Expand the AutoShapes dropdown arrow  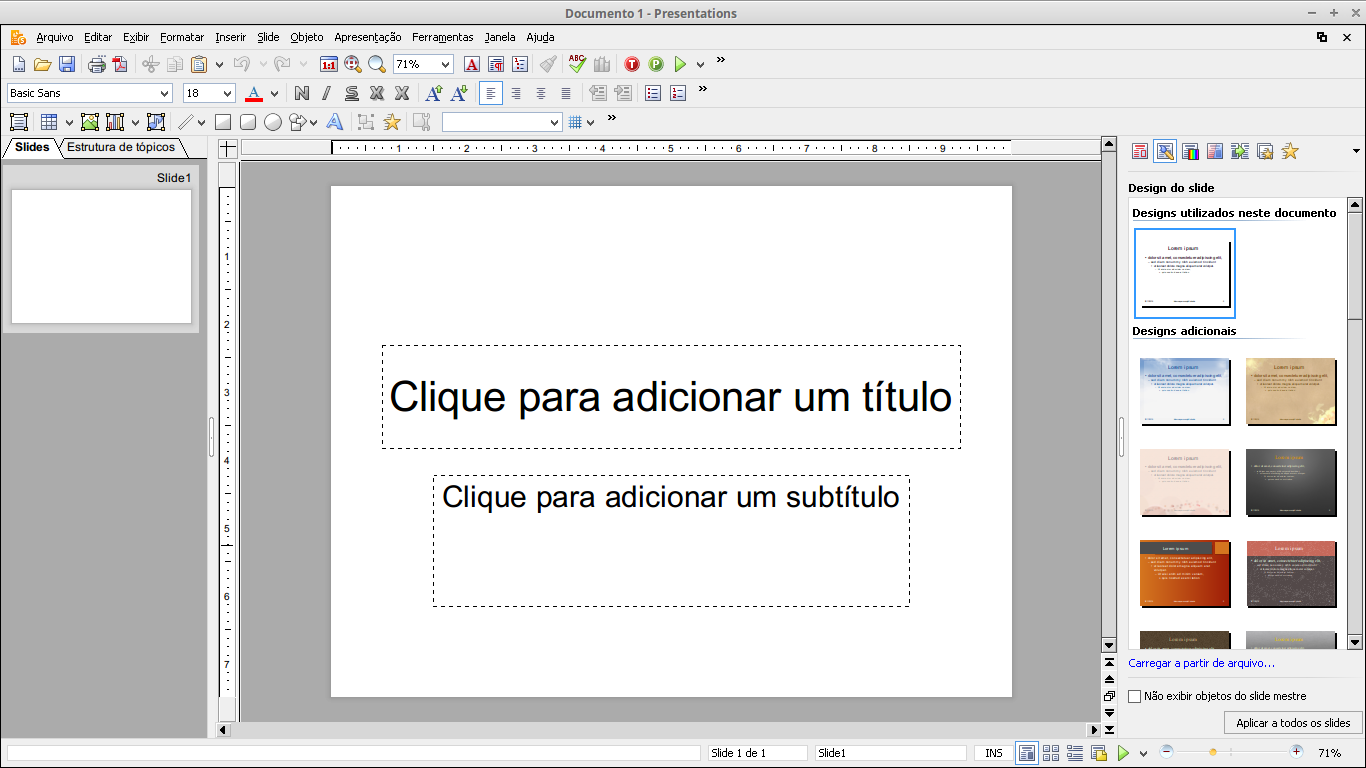(313, 122)
